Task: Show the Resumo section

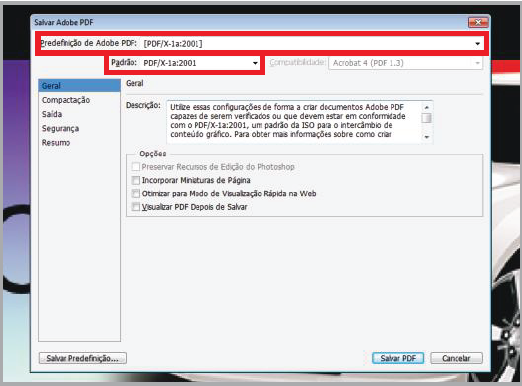Action: pyautogui.click(x=56, y=143)
